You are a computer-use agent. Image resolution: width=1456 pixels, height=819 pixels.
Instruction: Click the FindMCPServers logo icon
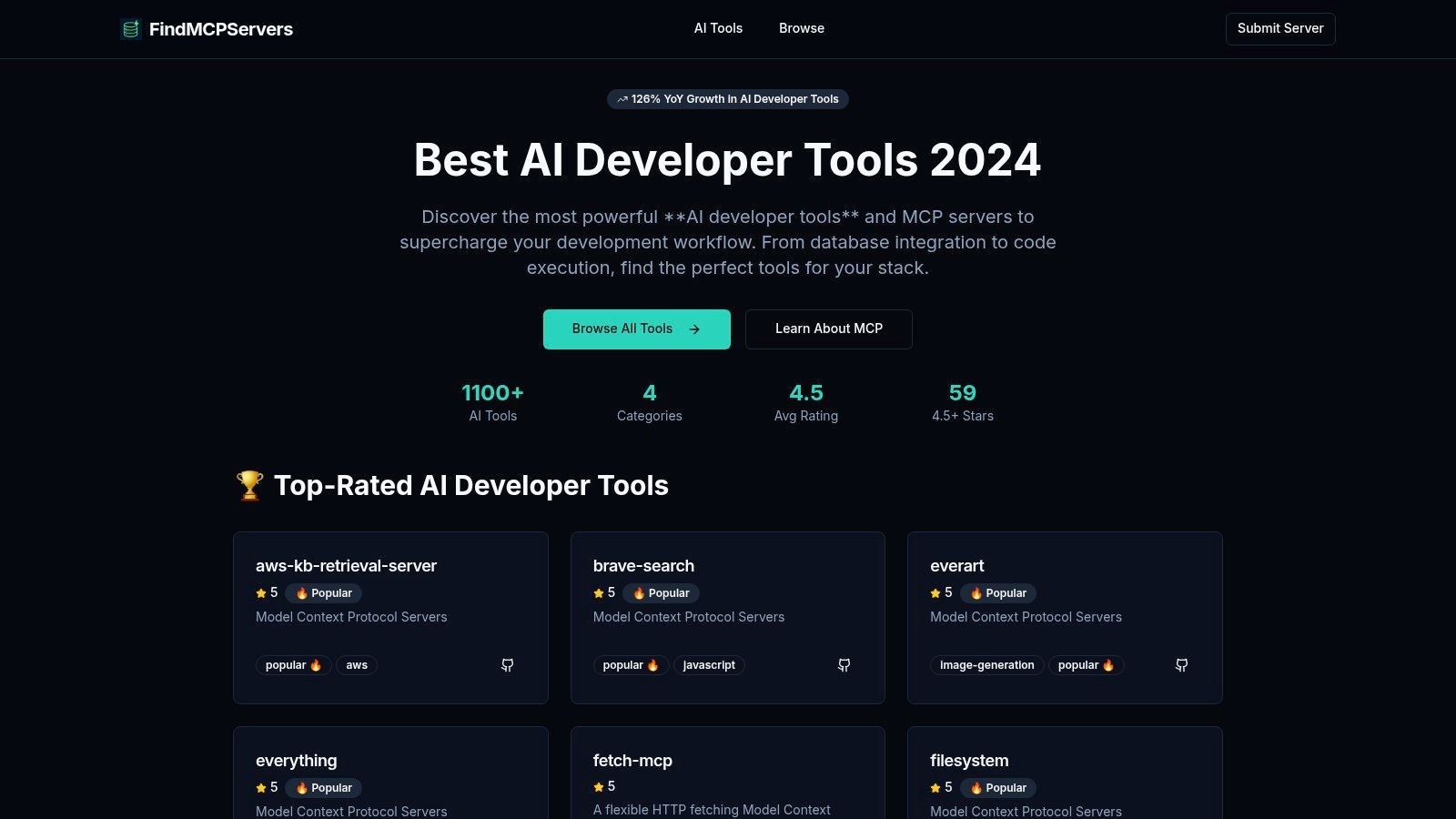(x=131, y=29)
